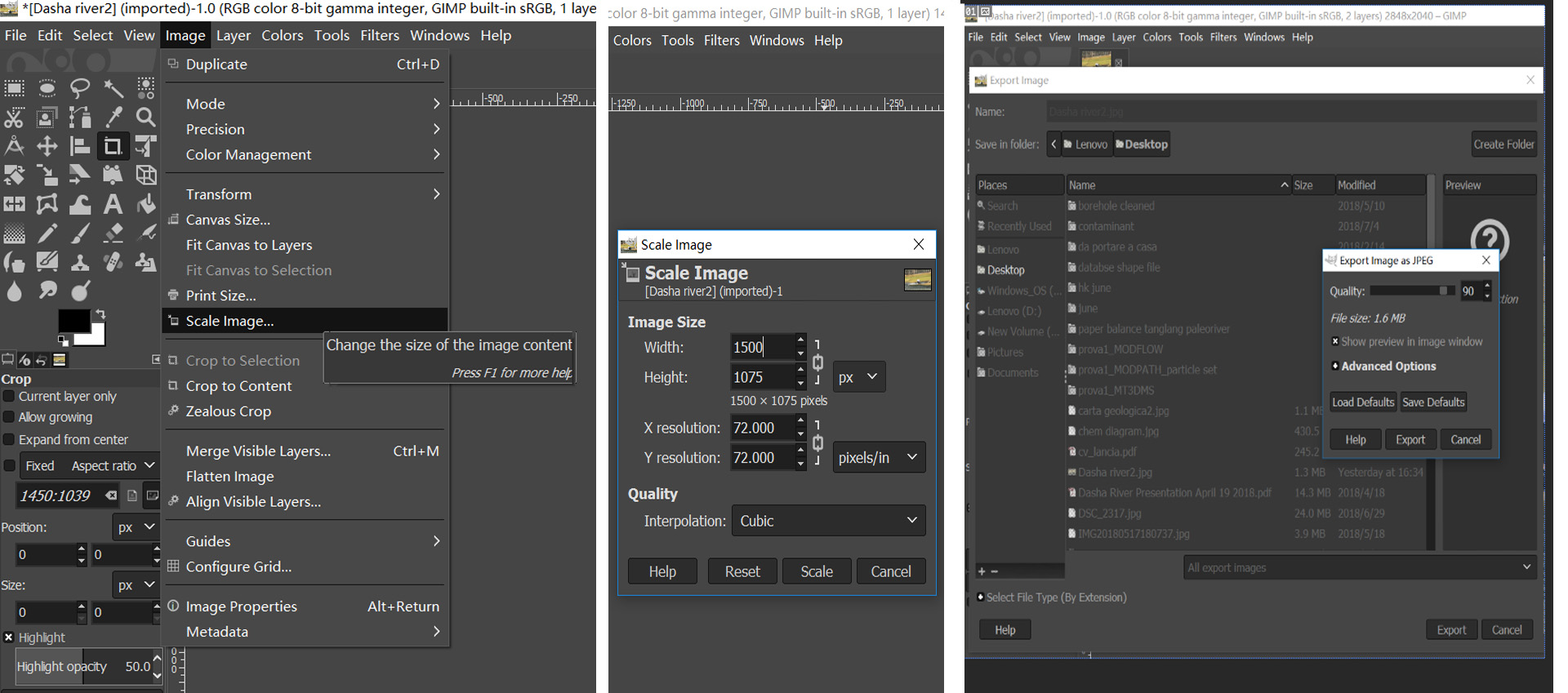Expand the Advanced Options section
This screenshot has width=1568, height=693.
click(x=1335, y=366)
